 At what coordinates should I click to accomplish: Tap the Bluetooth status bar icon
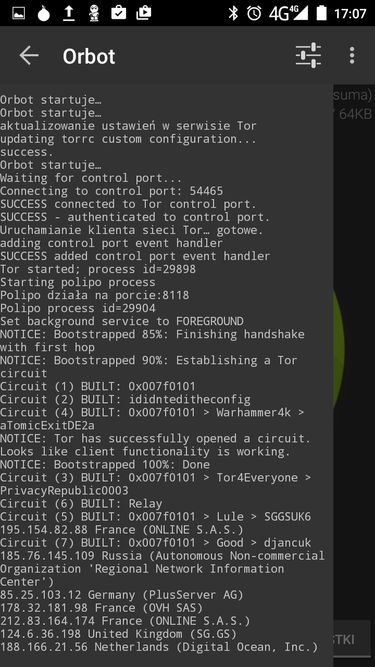[233, 13]
